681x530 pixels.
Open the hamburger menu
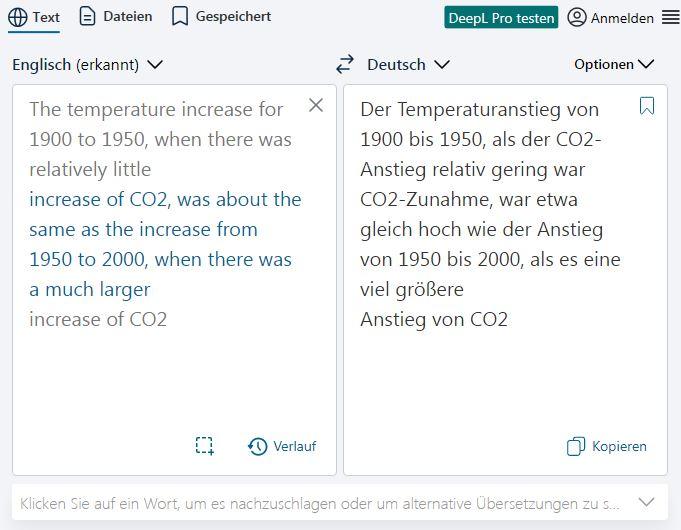pyautogui.click(x=670, y=17)
